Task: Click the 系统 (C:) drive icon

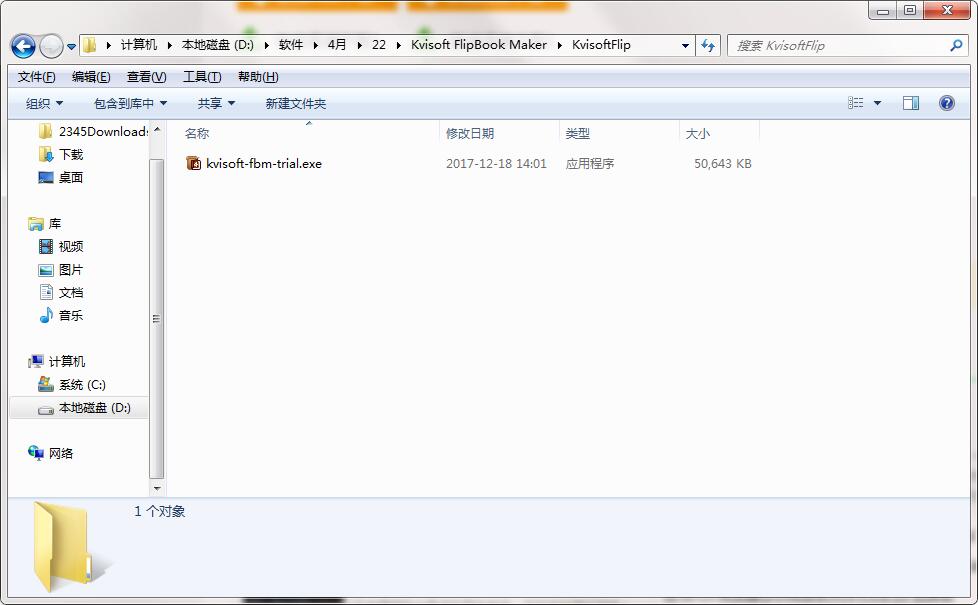Action: 46,384
